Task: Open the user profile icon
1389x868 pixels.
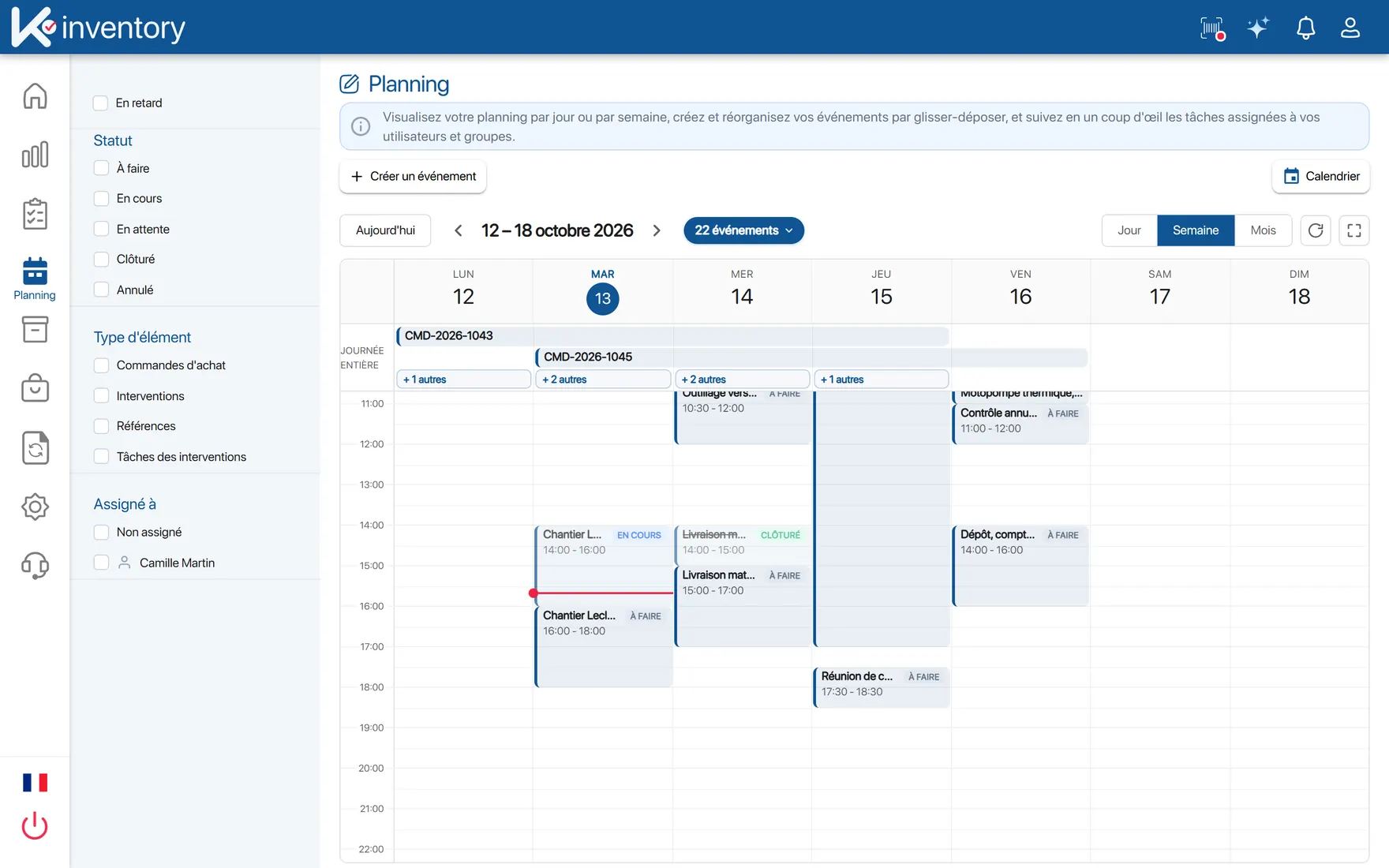Action: (x=1350, y=28)
